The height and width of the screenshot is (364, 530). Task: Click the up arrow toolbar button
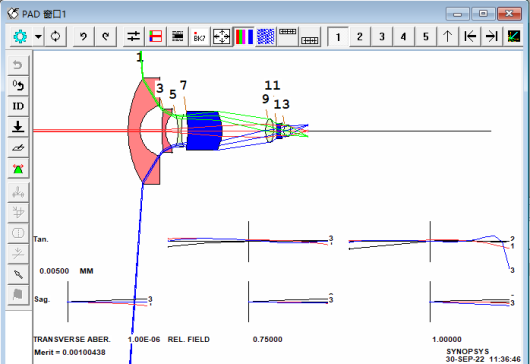pyautogui.click(x=448, y=36)
